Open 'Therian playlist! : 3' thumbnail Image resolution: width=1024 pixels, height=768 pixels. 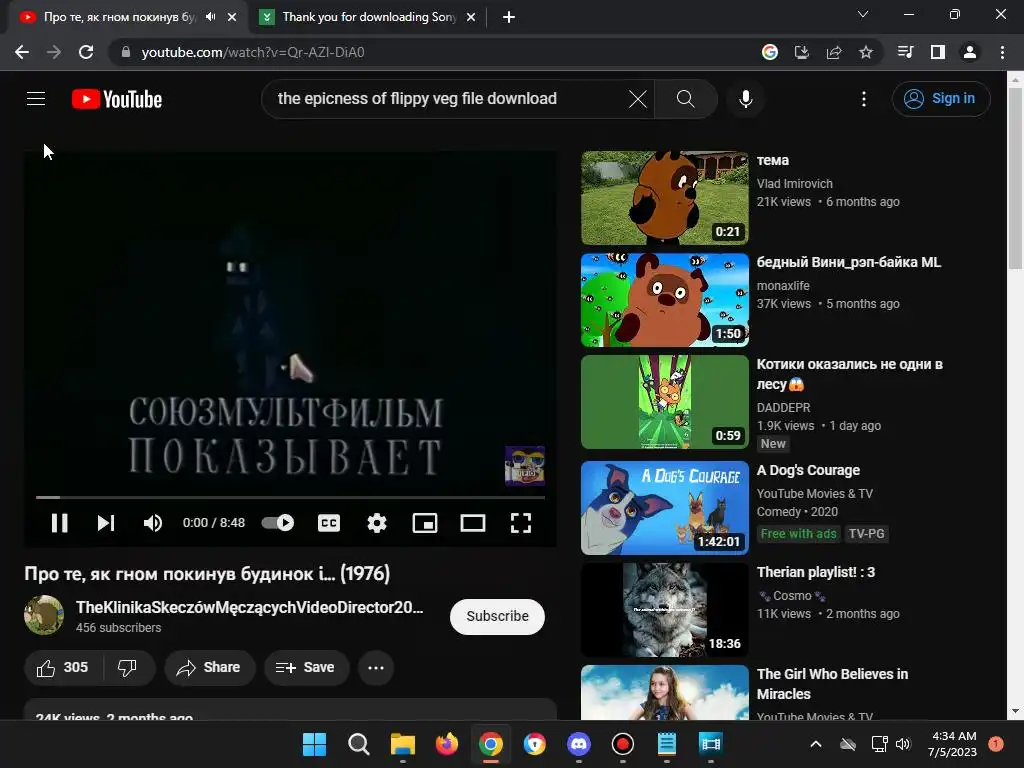click(664, 609)
